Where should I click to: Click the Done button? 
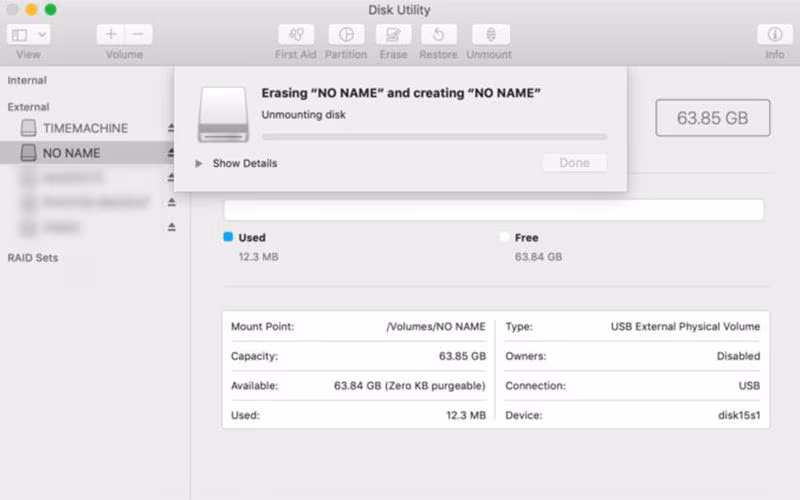point(574,163)
